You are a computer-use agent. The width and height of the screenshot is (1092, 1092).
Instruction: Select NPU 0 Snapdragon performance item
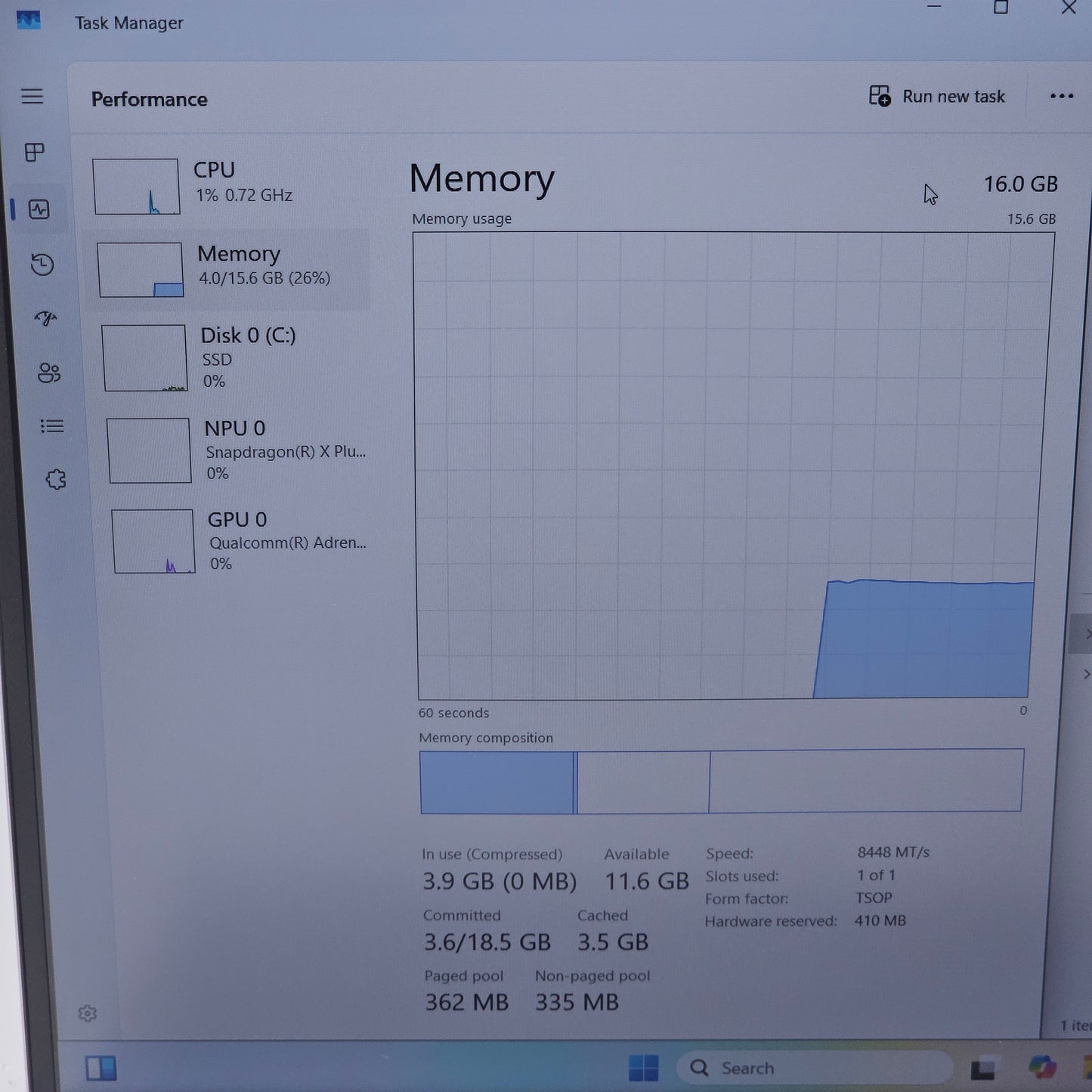234,450
